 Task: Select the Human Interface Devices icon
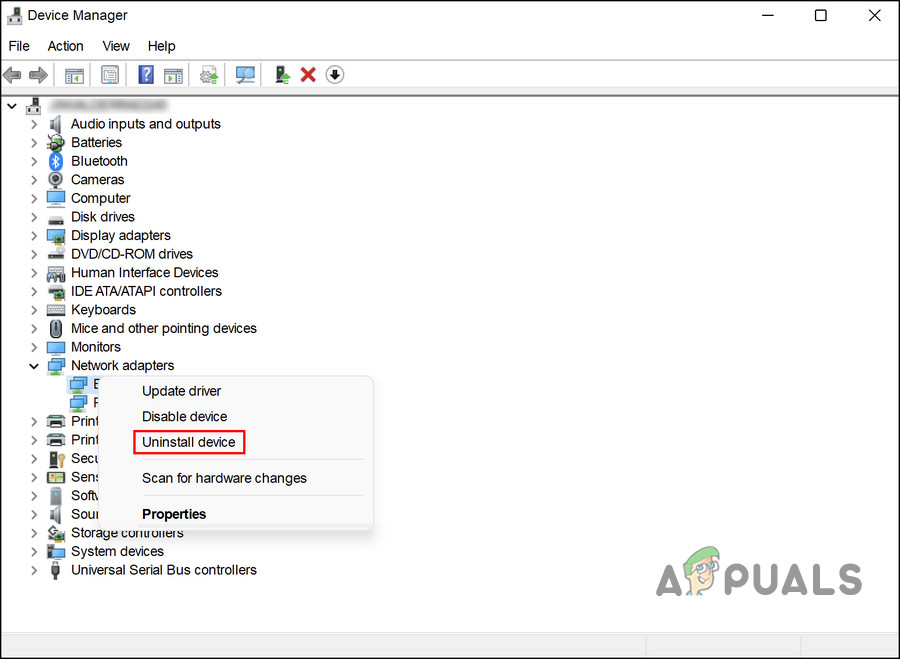point(56,273)
